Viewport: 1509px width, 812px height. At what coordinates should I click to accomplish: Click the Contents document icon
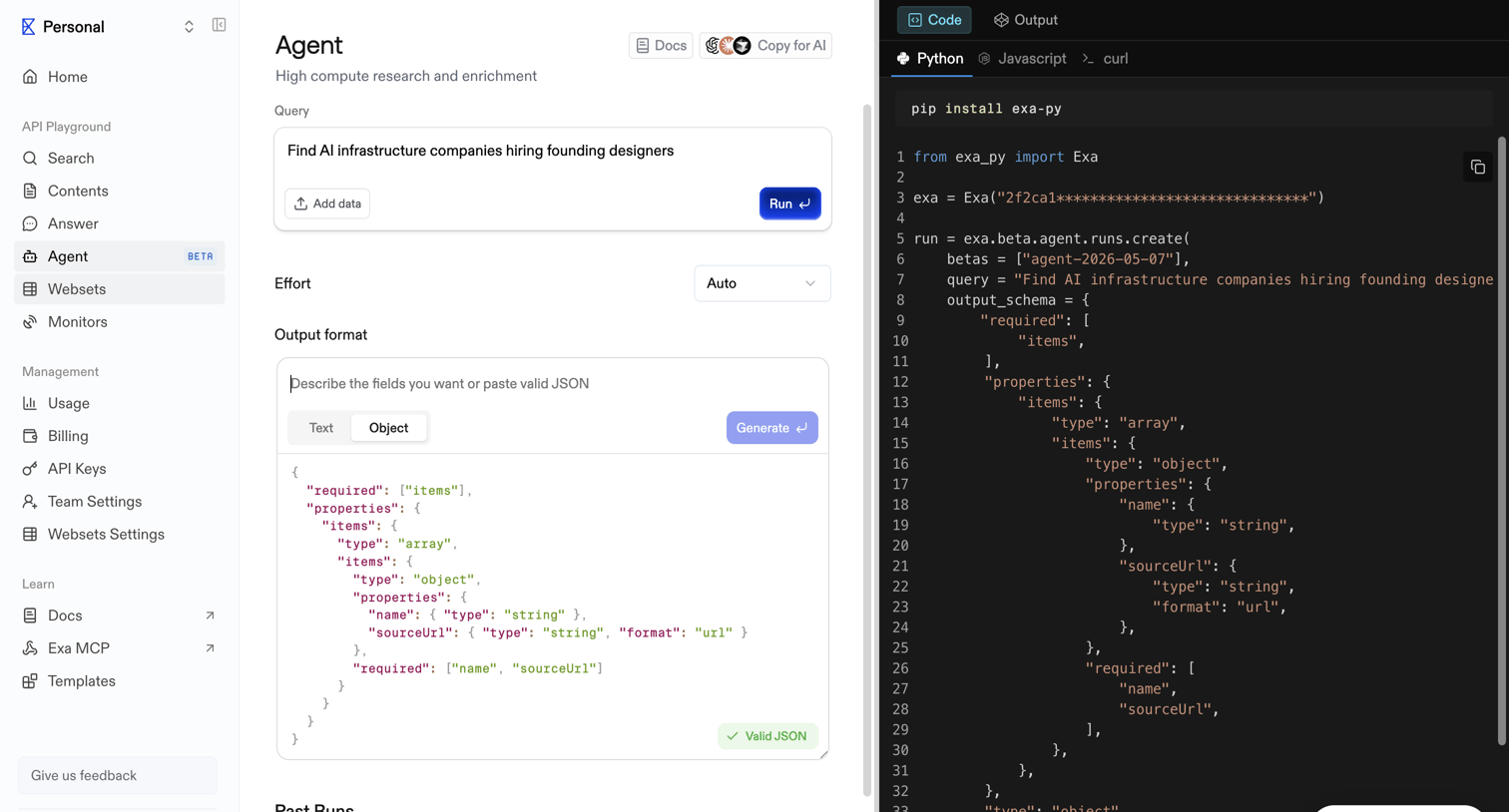coord(30,192)
